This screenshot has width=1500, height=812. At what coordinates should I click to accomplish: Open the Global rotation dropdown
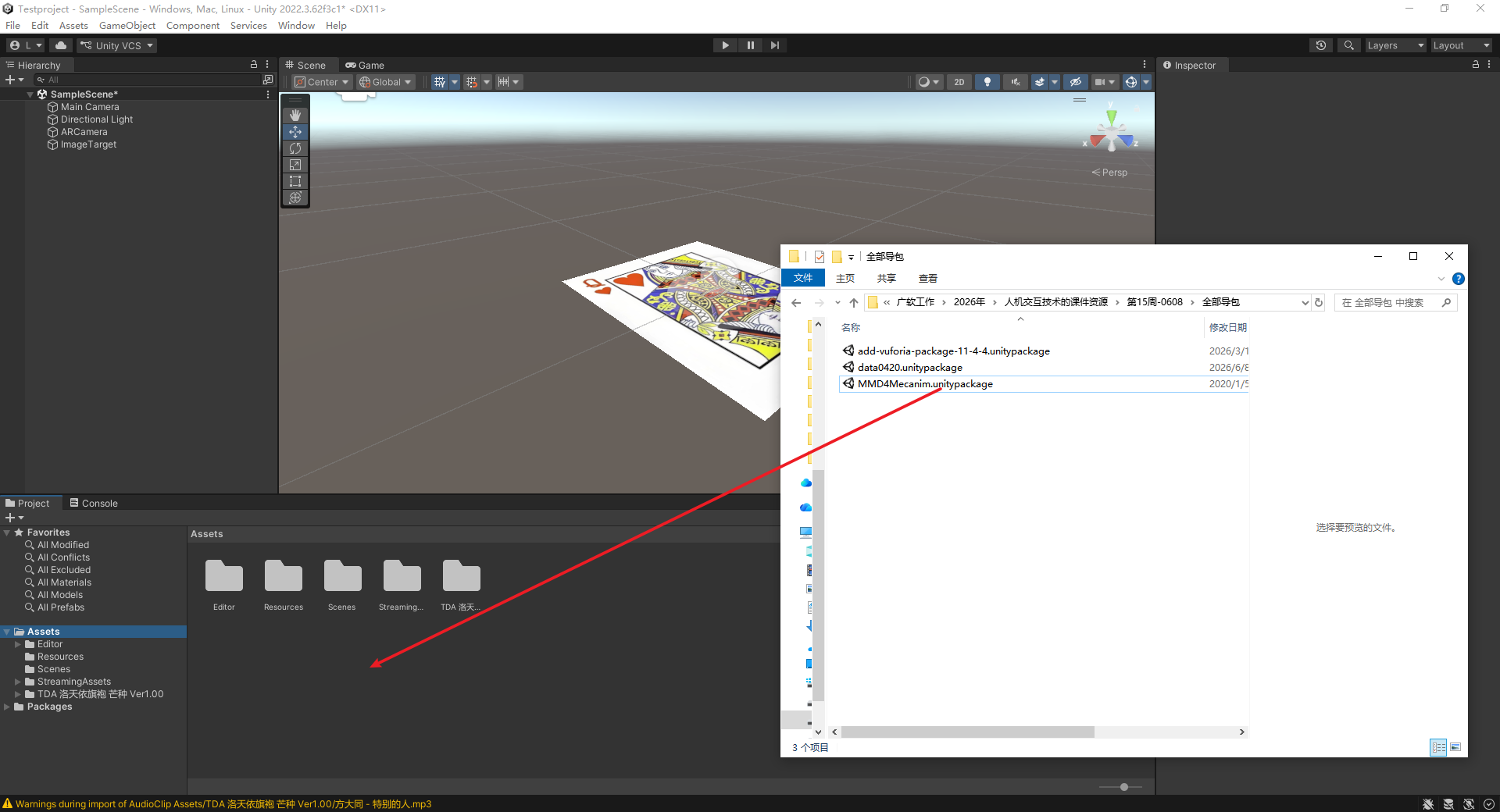point(385,82)
